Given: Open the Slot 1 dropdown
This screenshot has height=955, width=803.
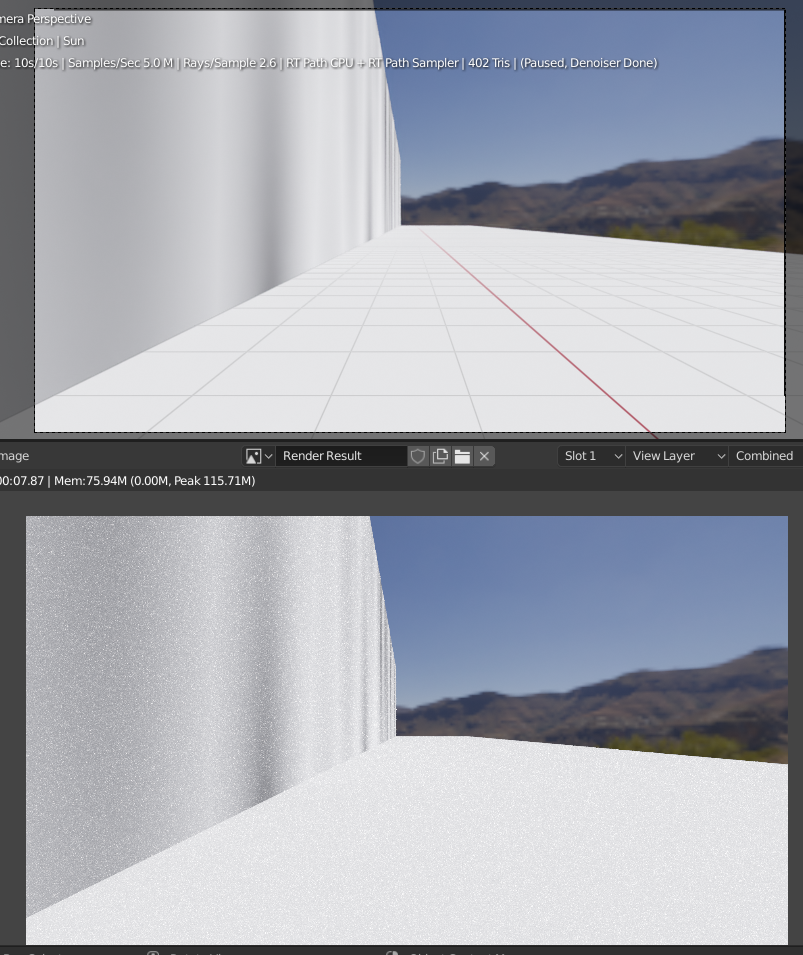Looking at the screenshot, I should (x=592, y=456).
